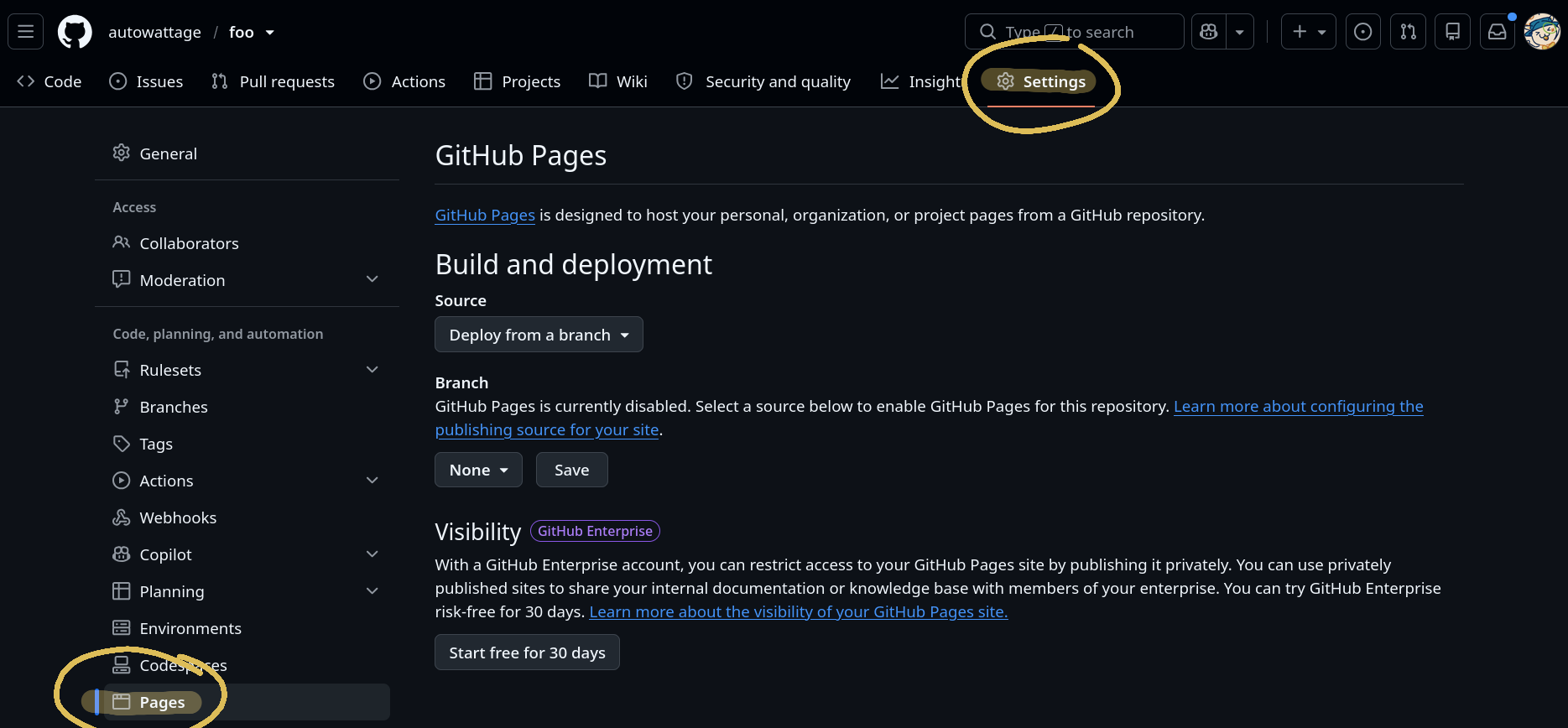Open the autowattage owner link

(x=154, y=32)
